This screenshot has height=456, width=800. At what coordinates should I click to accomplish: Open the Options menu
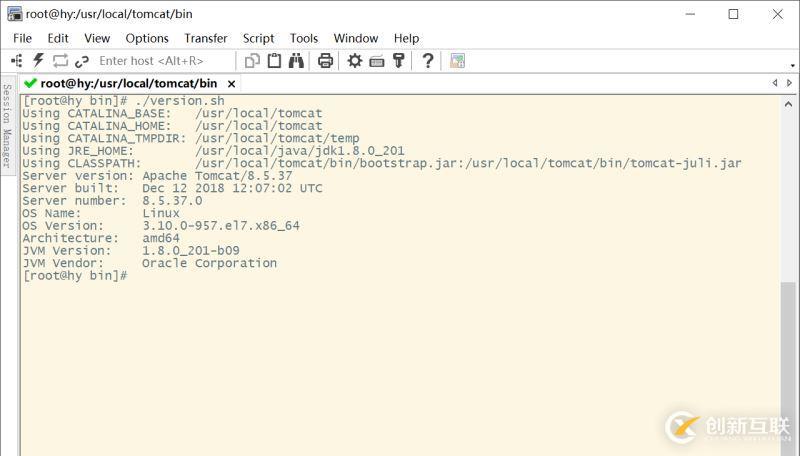pos(147,38)
